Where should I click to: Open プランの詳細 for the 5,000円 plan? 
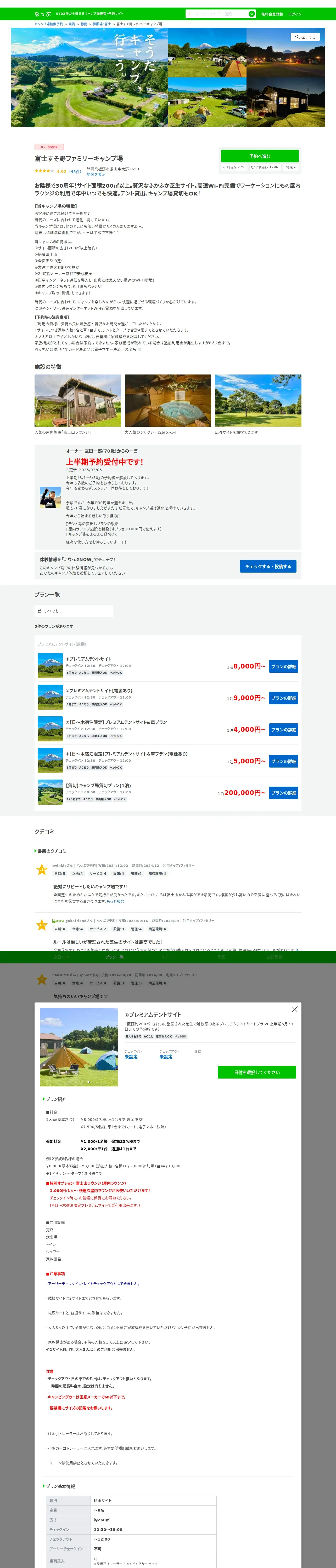coord(284,762)
